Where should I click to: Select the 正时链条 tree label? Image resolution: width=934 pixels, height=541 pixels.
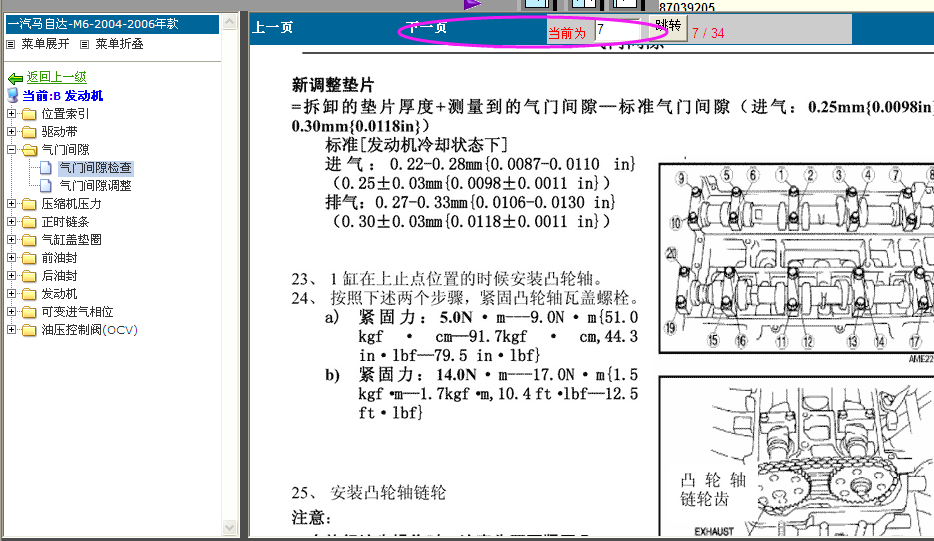(x=65, y=222)
